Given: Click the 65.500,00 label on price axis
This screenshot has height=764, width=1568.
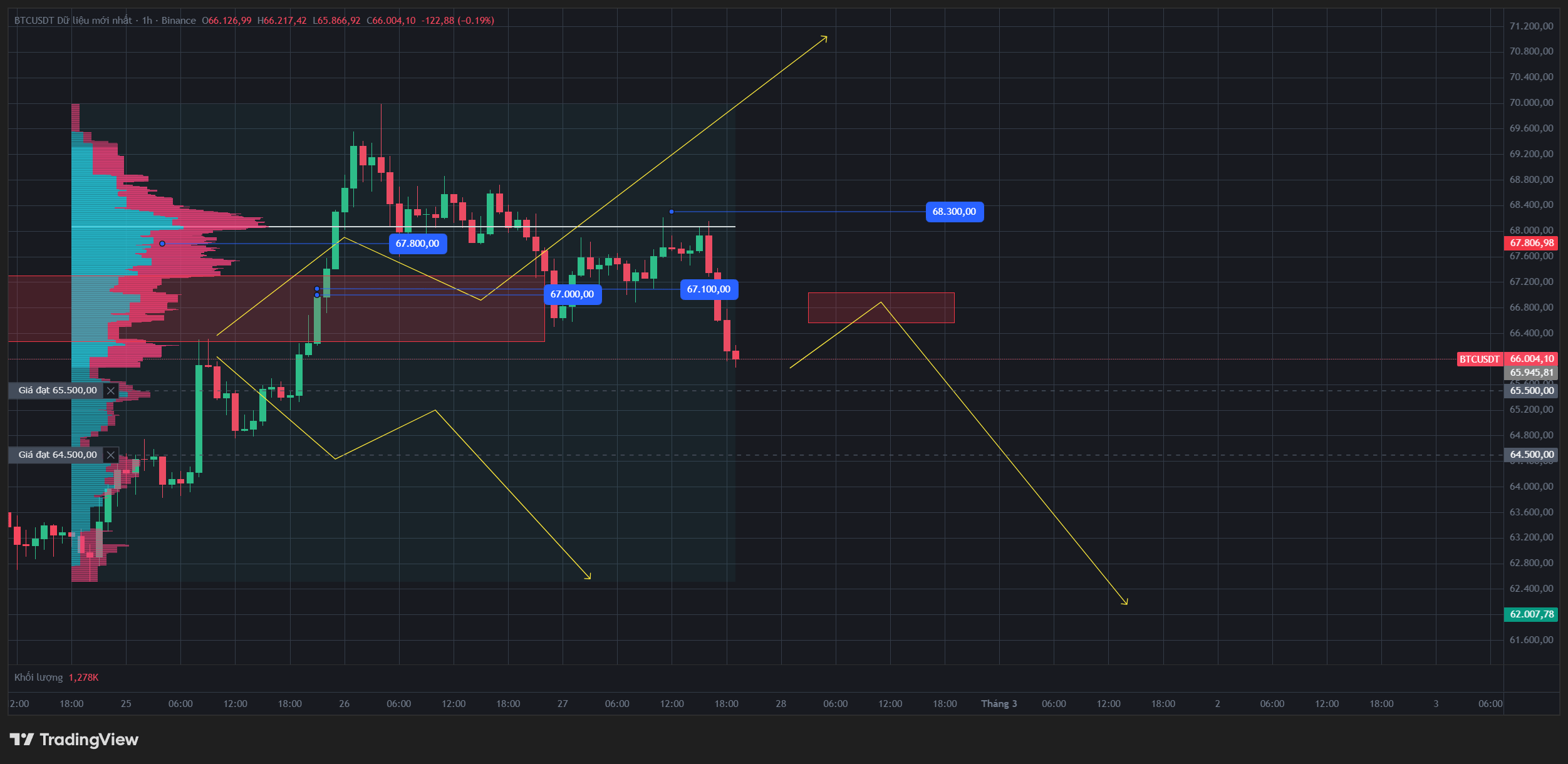Looking at the screenshot, I should (x=1531, y=391).
